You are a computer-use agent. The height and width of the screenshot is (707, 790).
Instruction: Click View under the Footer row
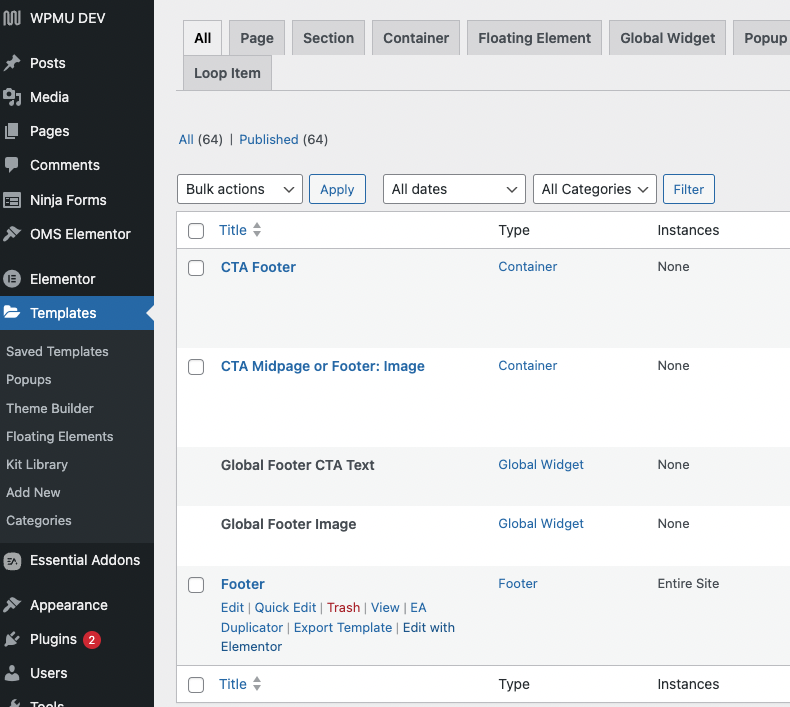(x=385, y=608)
